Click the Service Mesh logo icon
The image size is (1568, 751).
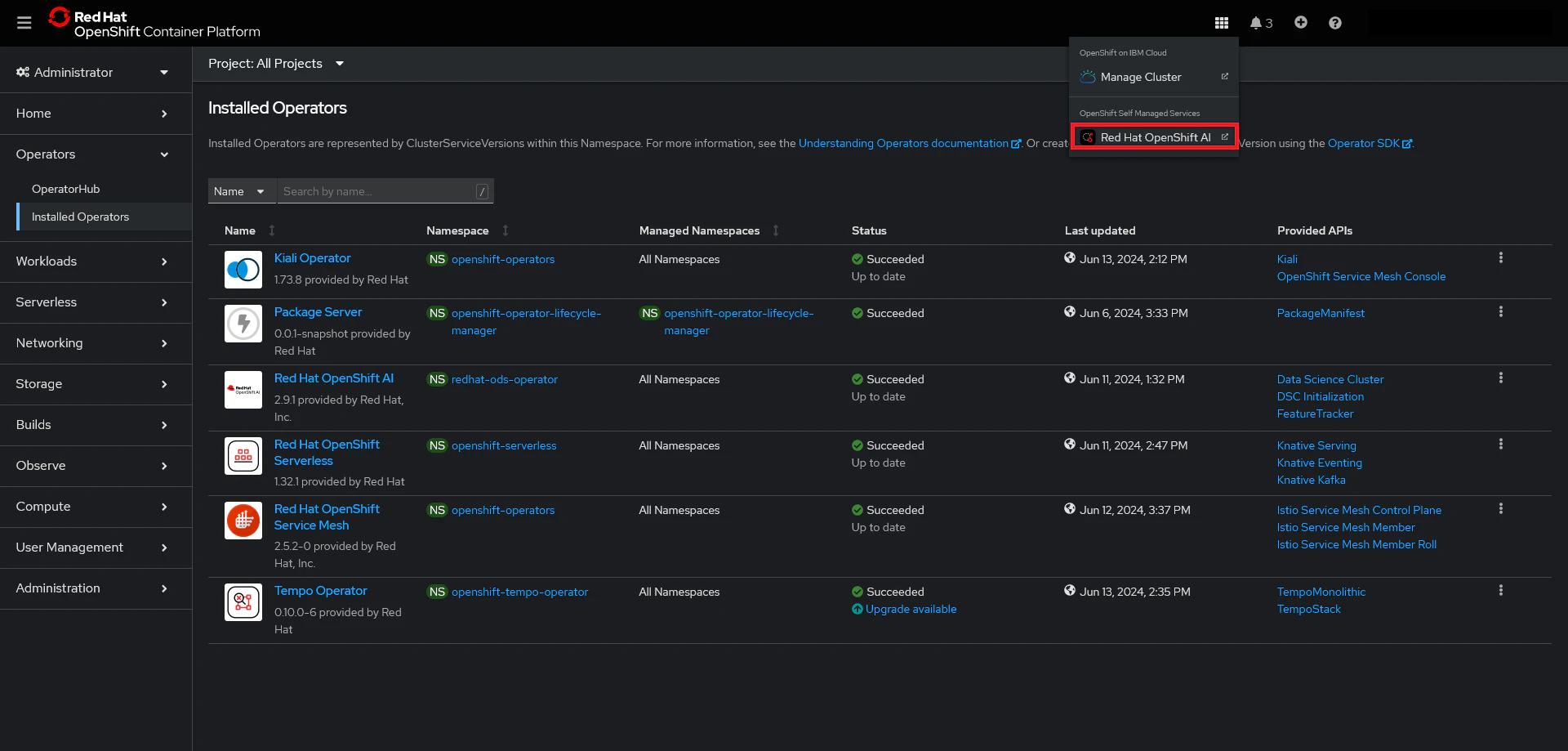tap(243, 521)
